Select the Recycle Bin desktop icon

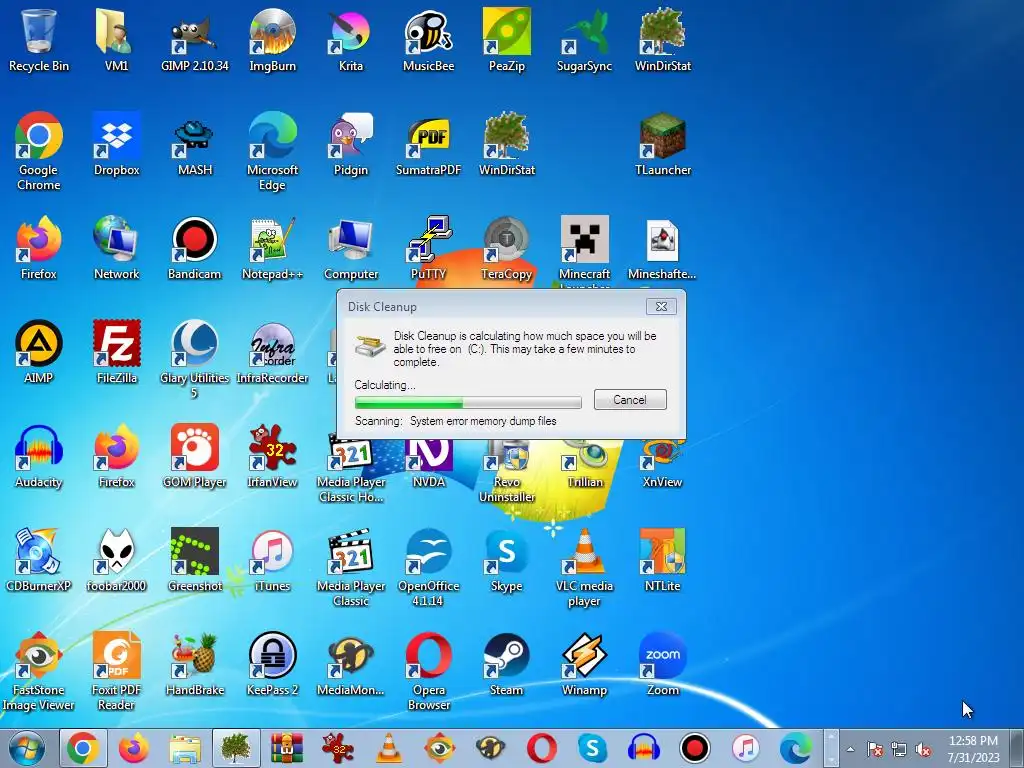pyautogui.click(x=39, y=40)
